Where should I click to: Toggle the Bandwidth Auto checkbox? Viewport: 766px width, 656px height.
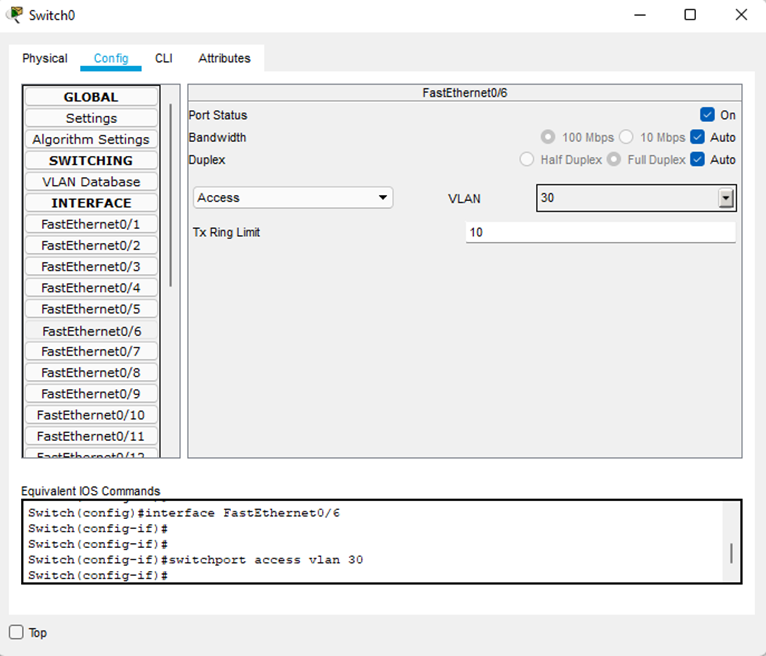698,137
